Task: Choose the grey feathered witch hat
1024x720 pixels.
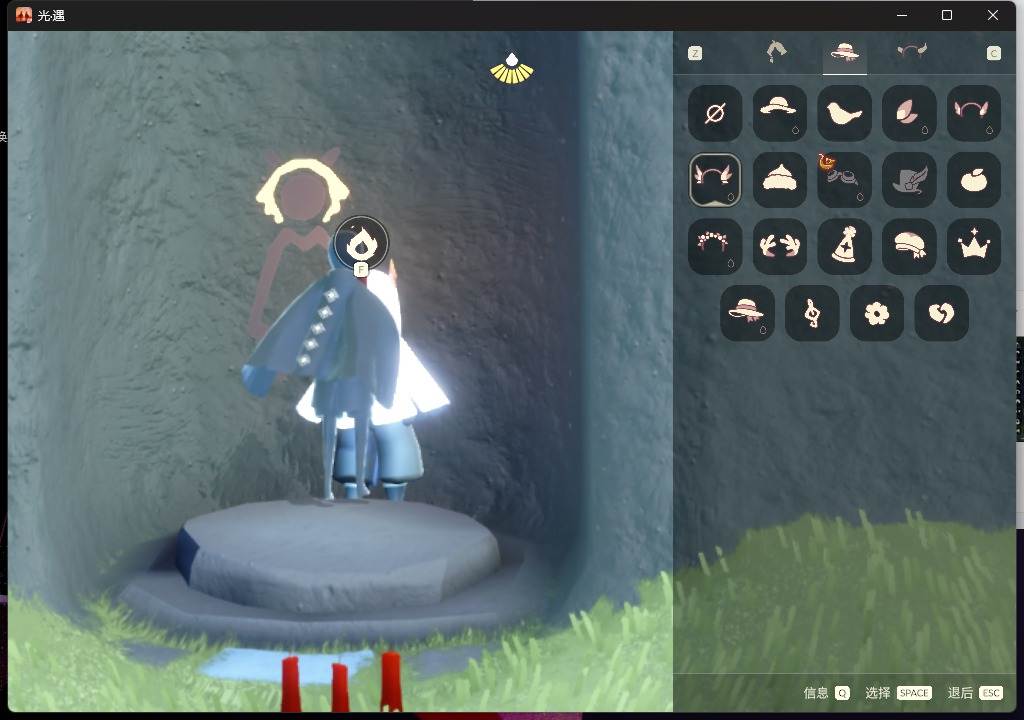Action: pyautogui.click(x=908, y=180)
